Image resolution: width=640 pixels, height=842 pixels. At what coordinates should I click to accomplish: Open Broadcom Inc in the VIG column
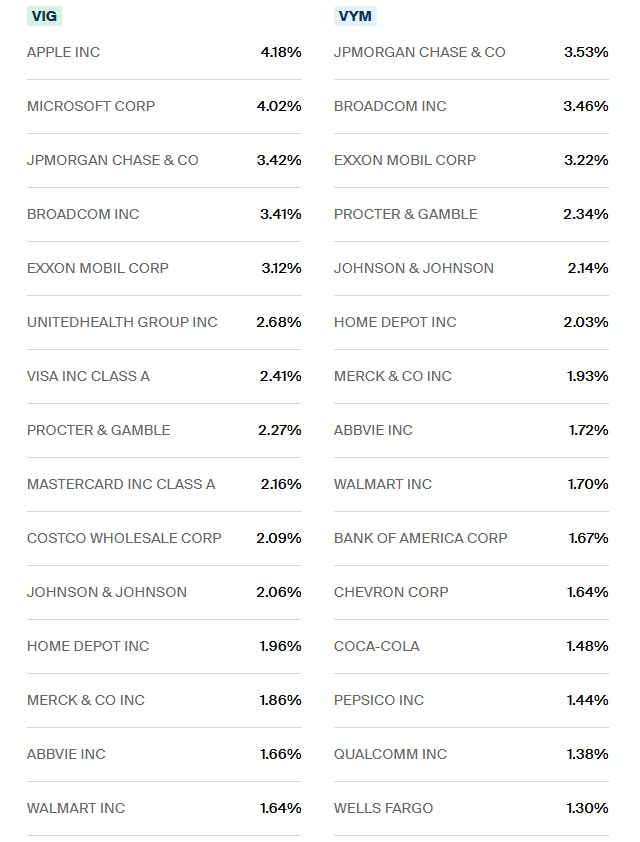83,214
